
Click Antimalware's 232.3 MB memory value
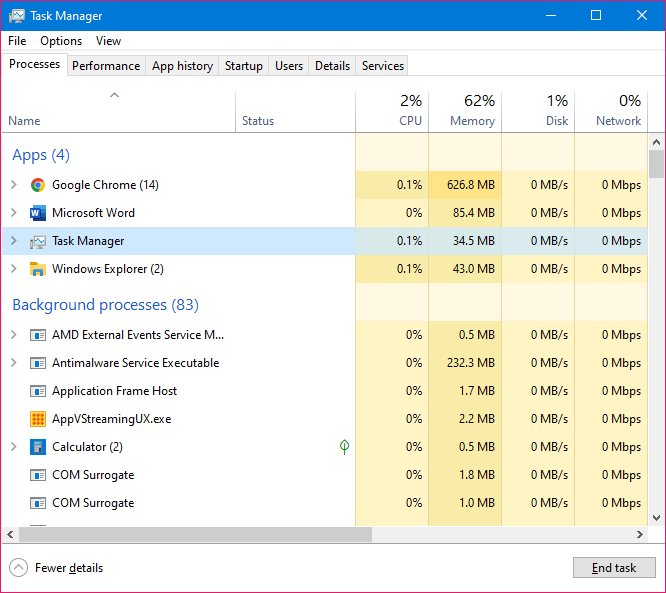point(471,363)
